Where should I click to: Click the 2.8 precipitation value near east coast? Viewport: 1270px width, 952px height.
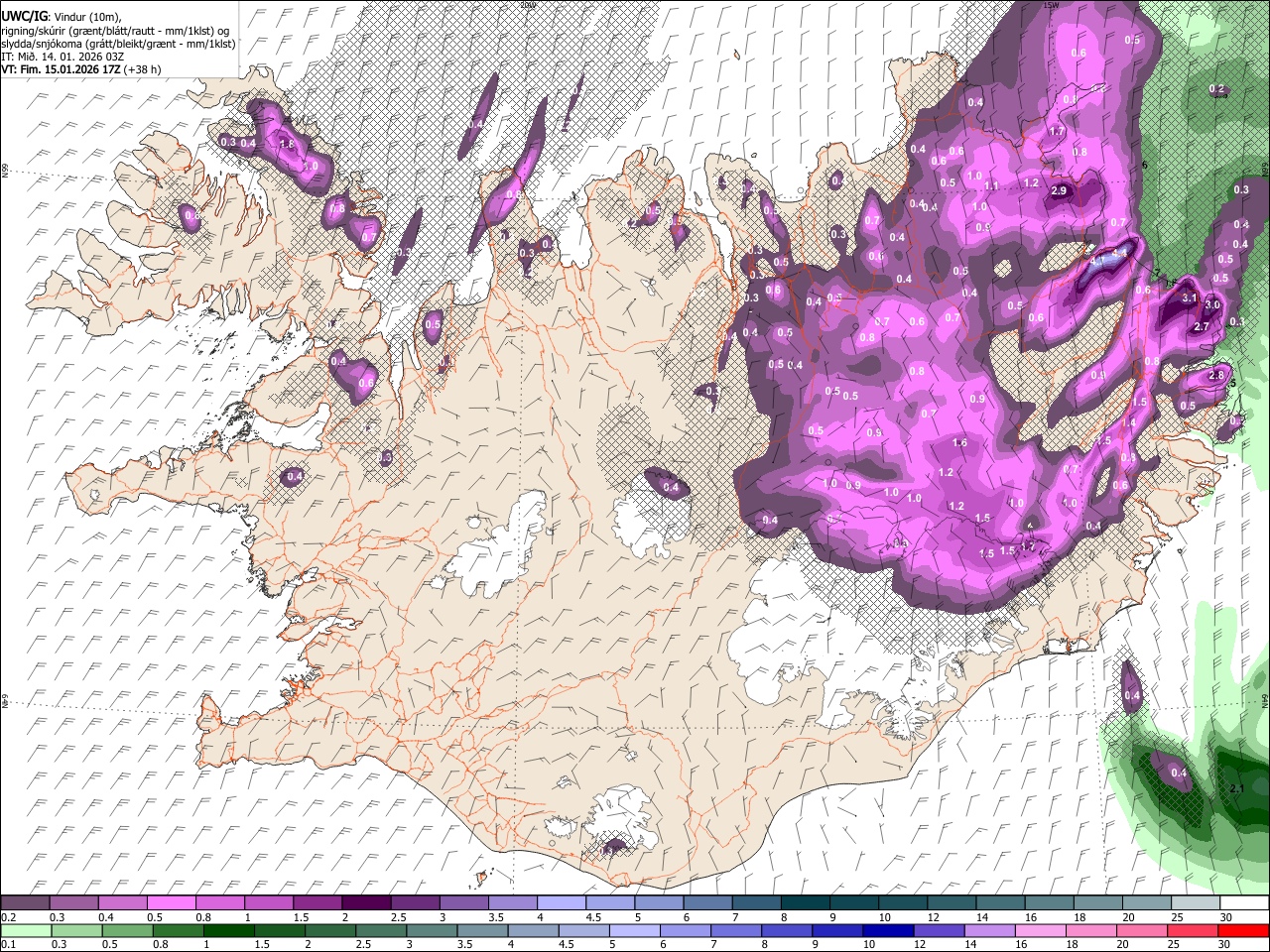(x=1218, y=375)
